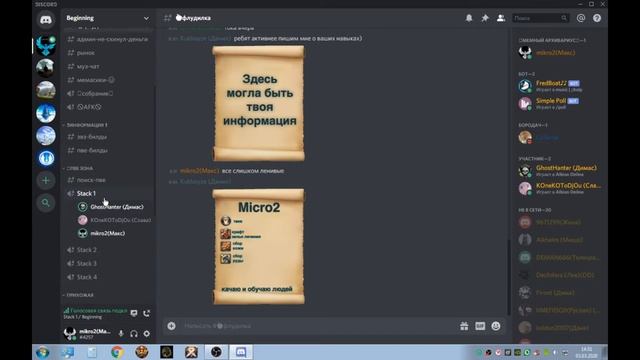The height and width of the screenshot is (360, 640).
Task: Click the plus upload attachment button
Action: coord(171,326)
